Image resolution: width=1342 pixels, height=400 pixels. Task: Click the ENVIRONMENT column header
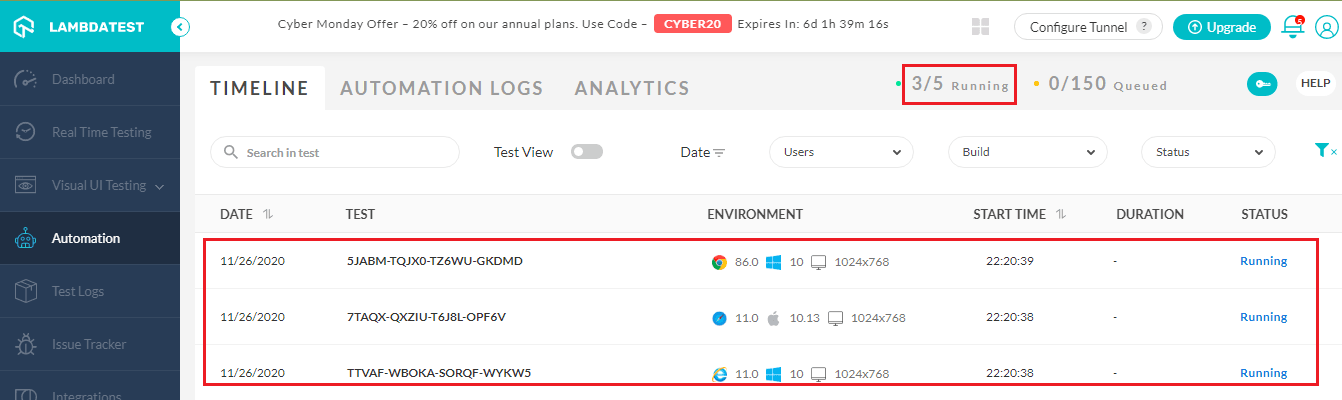[x=755, y=214]
